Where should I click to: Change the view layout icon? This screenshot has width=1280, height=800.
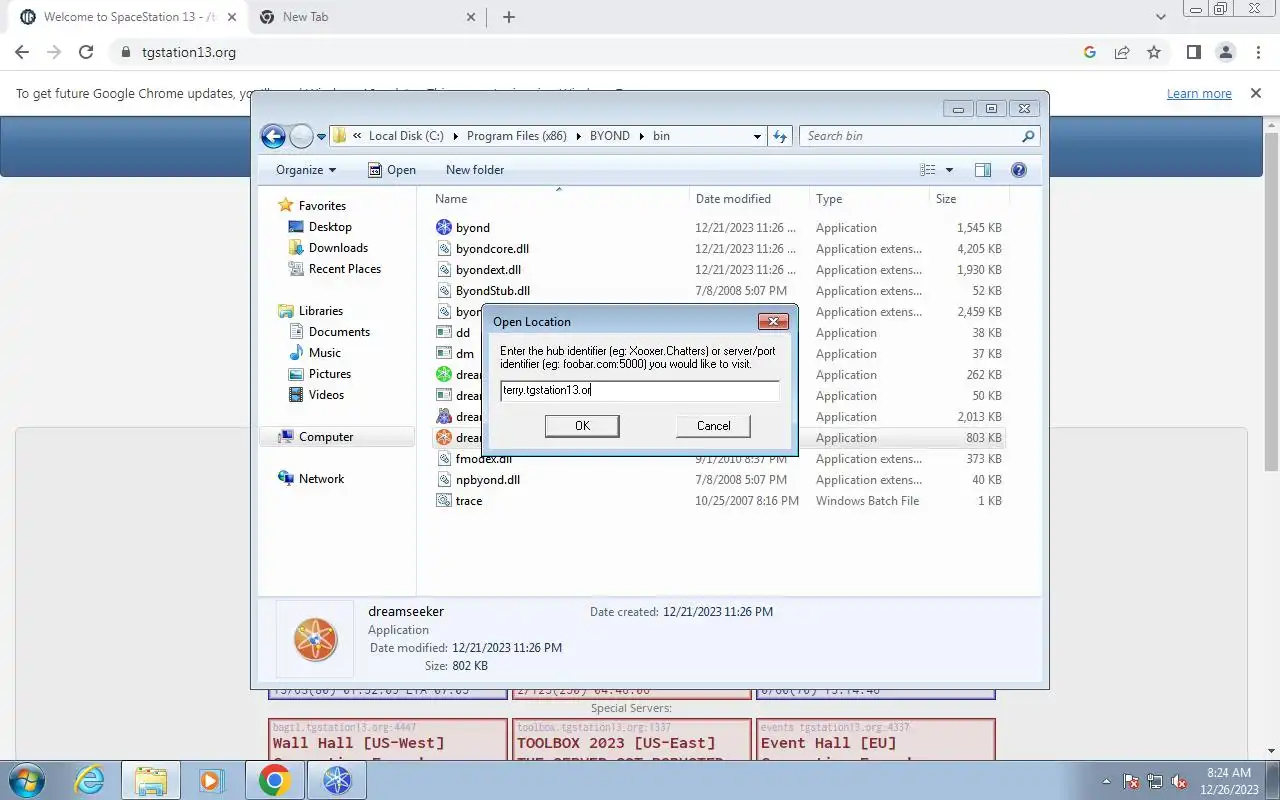[x=928, y=170]
